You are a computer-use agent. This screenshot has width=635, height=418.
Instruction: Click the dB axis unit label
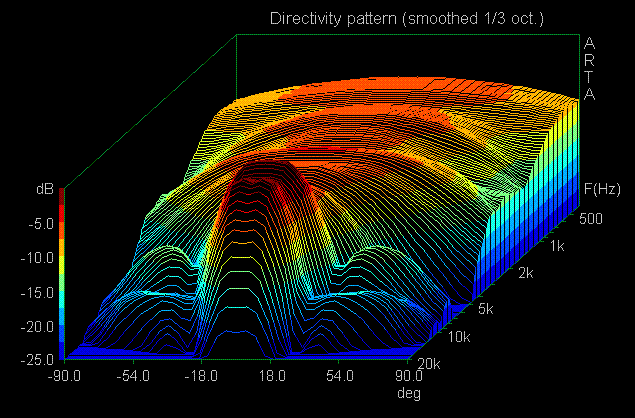pyautogui.click(x=43, y=189)
